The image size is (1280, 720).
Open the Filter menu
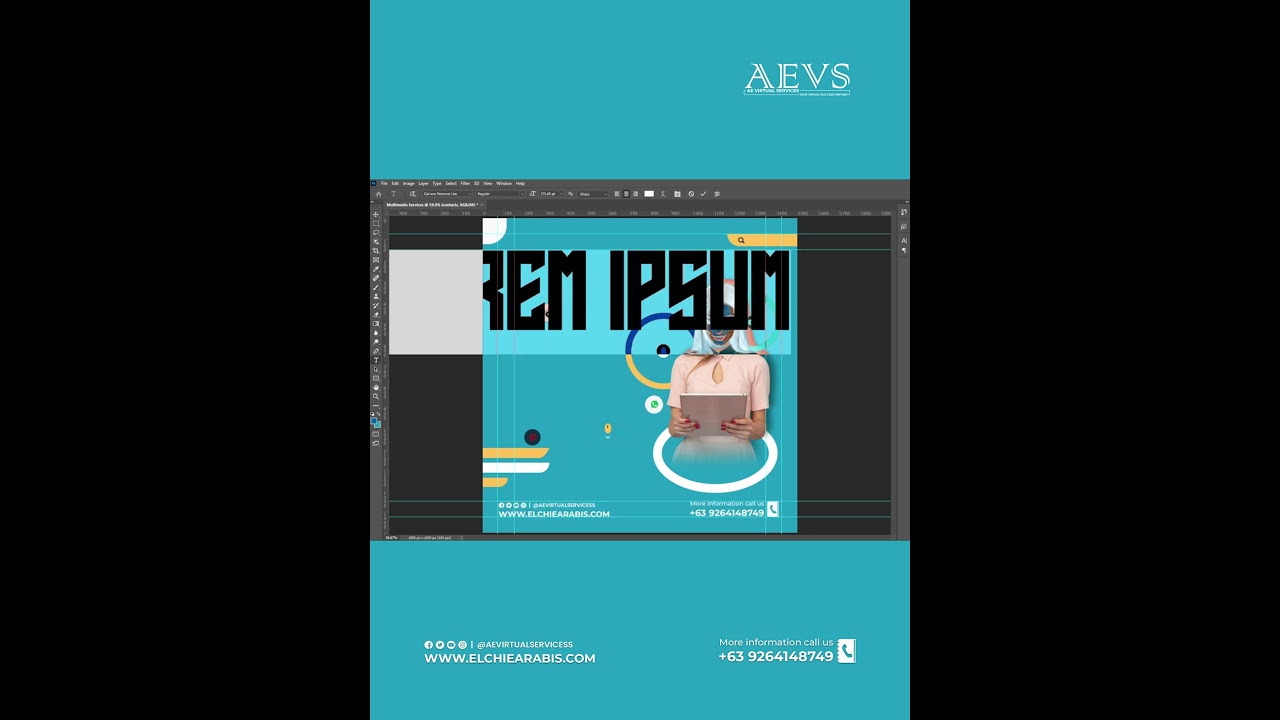(465, 183)
